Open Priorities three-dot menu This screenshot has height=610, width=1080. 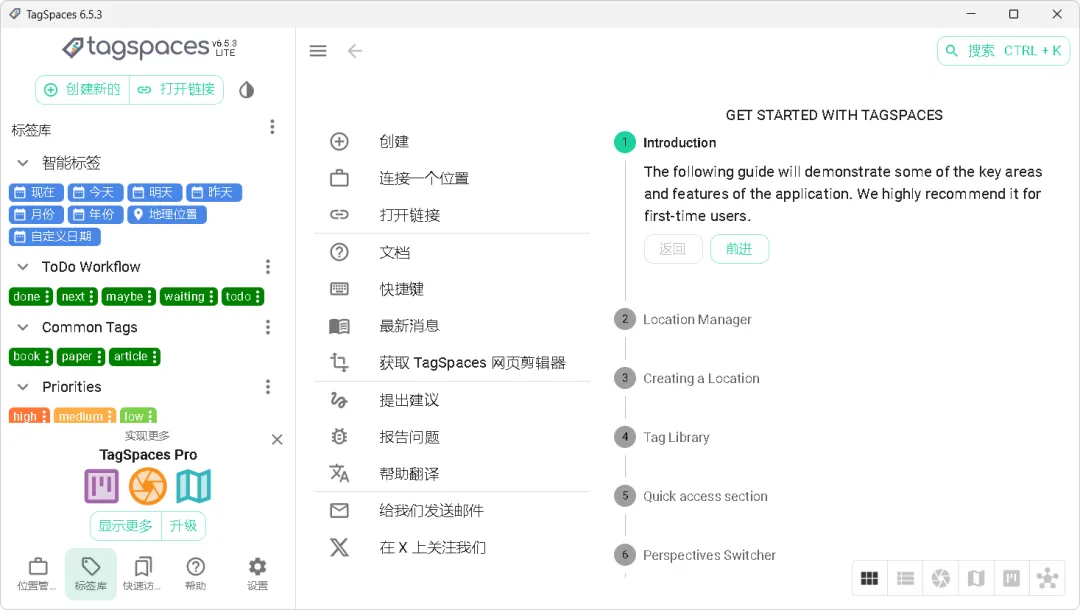pyautogui.click(x=268, y=387)
